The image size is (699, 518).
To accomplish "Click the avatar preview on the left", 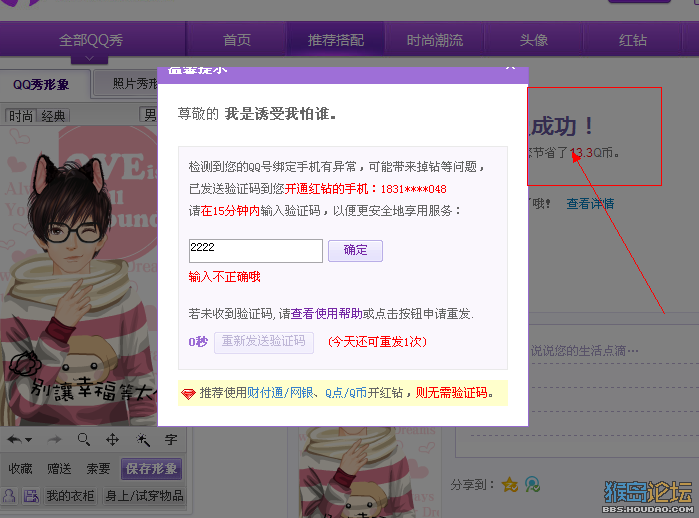I will (x=78, y=274).
